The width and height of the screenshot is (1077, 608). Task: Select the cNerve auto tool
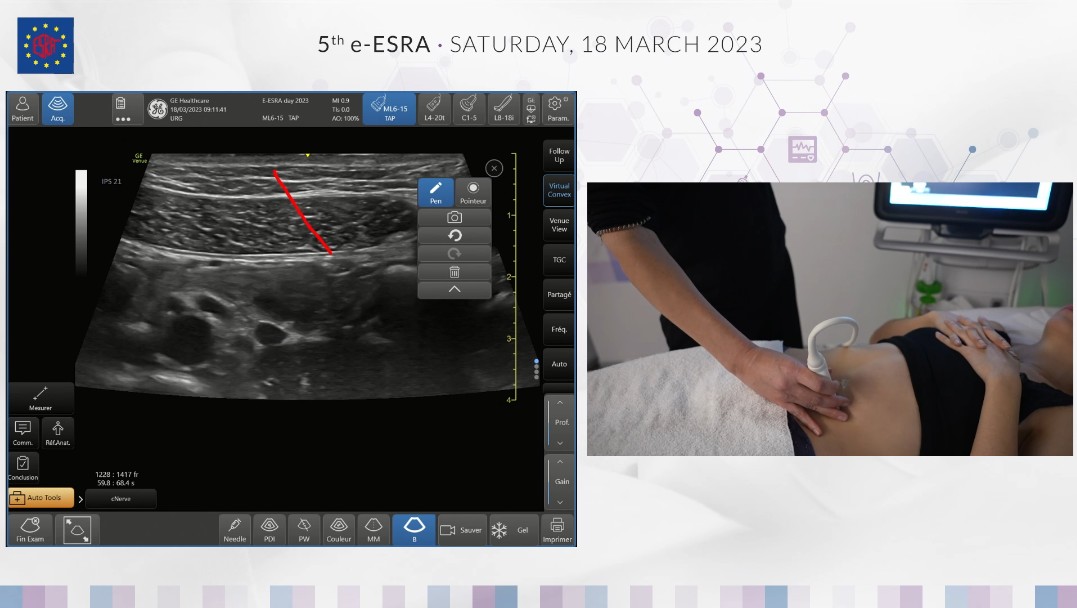click(x=121, y=499)
